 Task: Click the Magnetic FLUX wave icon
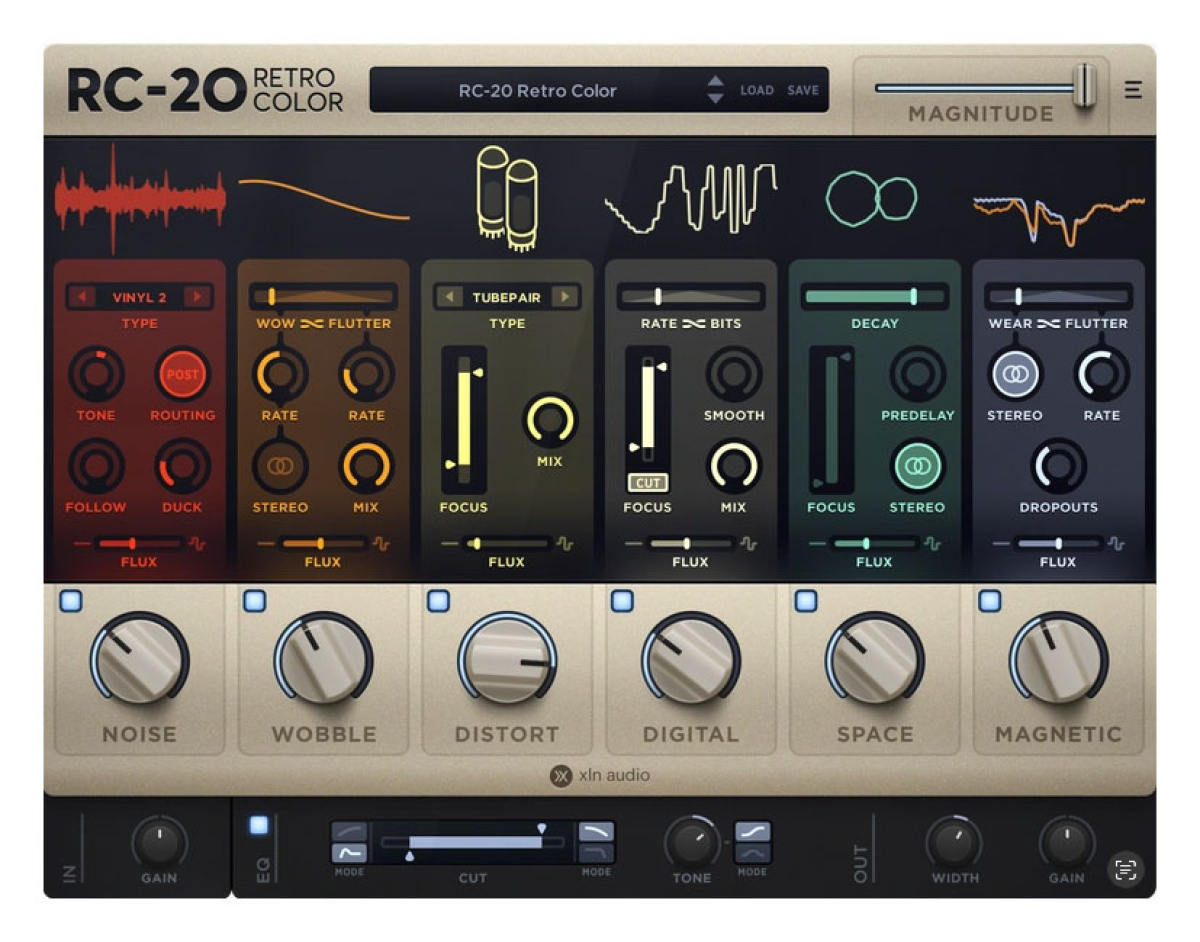(1117, 543)
